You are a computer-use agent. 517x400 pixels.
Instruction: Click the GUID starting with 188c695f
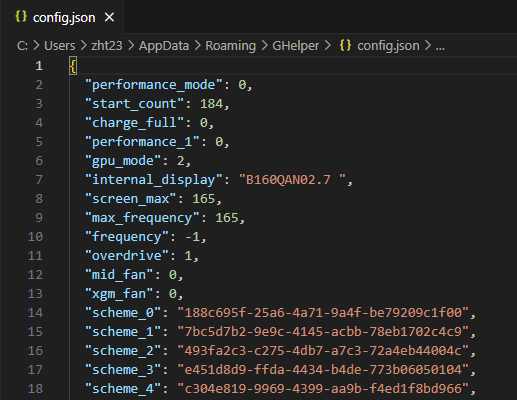[323, 313]
